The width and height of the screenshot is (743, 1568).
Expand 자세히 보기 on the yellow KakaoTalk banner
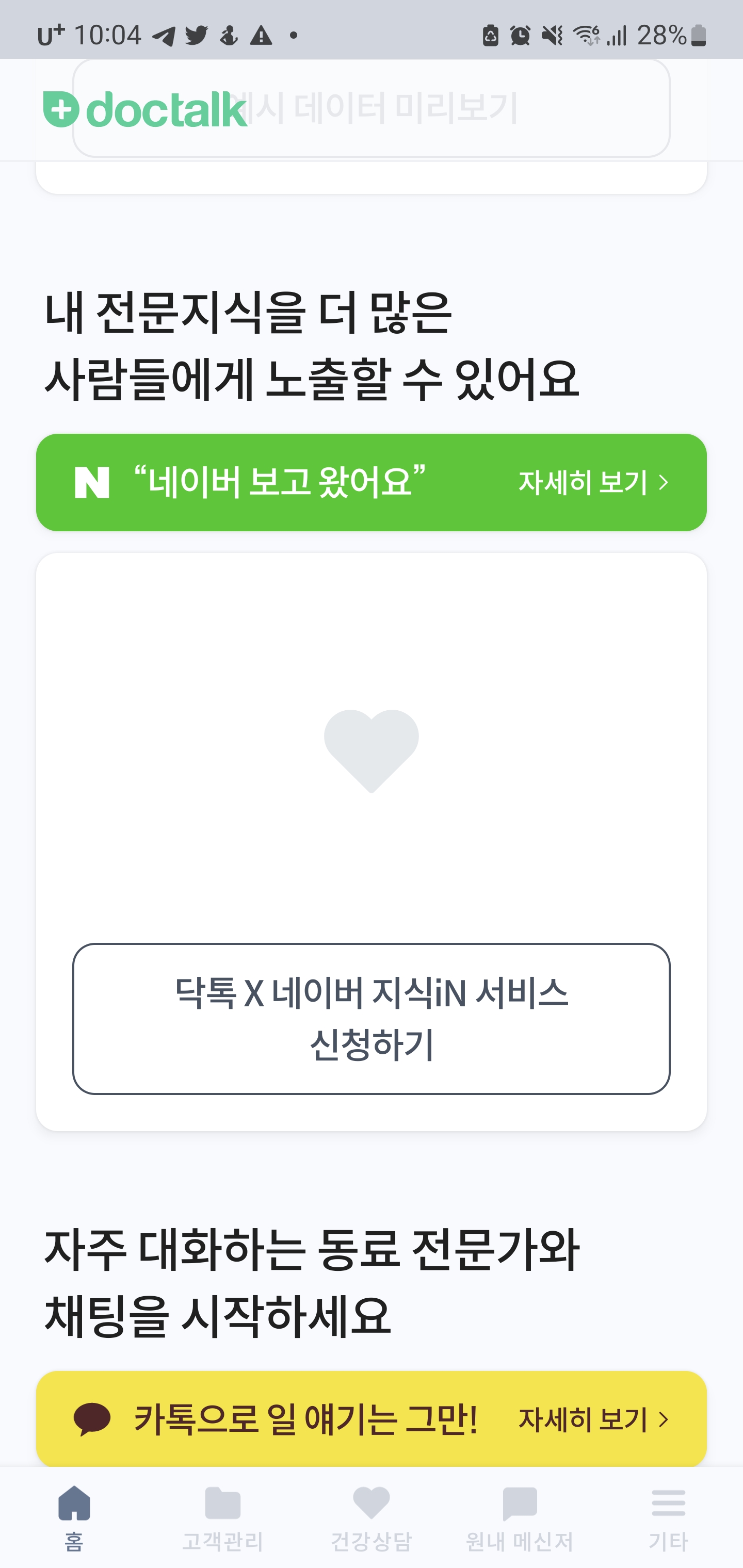[x=583, y=1419]
